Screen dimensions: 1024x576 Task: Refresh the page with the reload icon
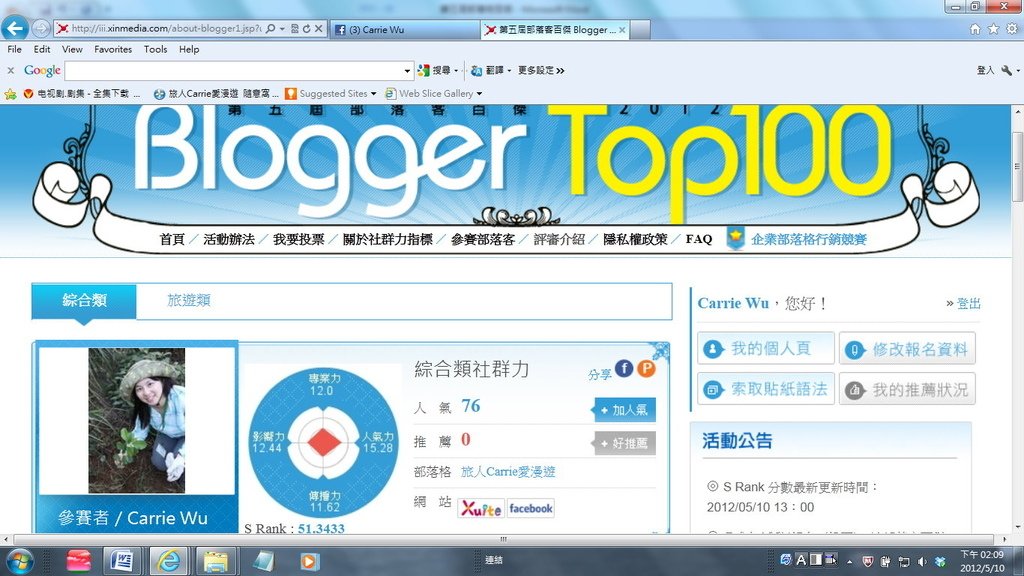pos(306,29)
